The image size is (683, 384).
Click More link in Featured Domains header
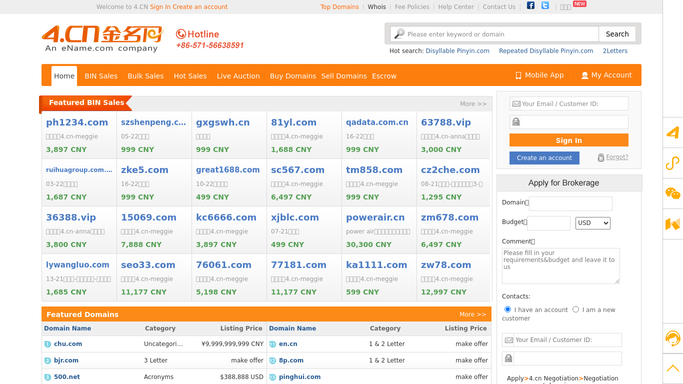point(472,314)
